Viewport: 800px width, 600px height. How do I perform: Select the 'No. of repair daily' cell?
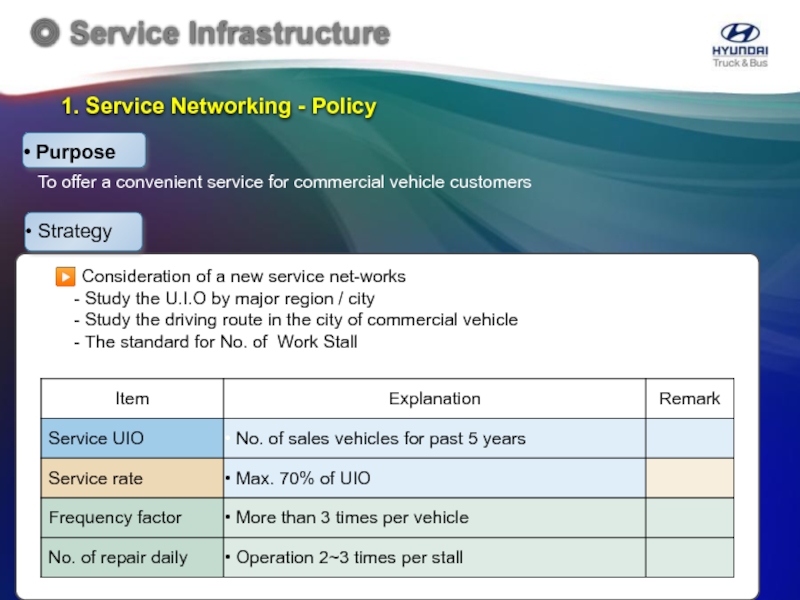coord(132,558)
